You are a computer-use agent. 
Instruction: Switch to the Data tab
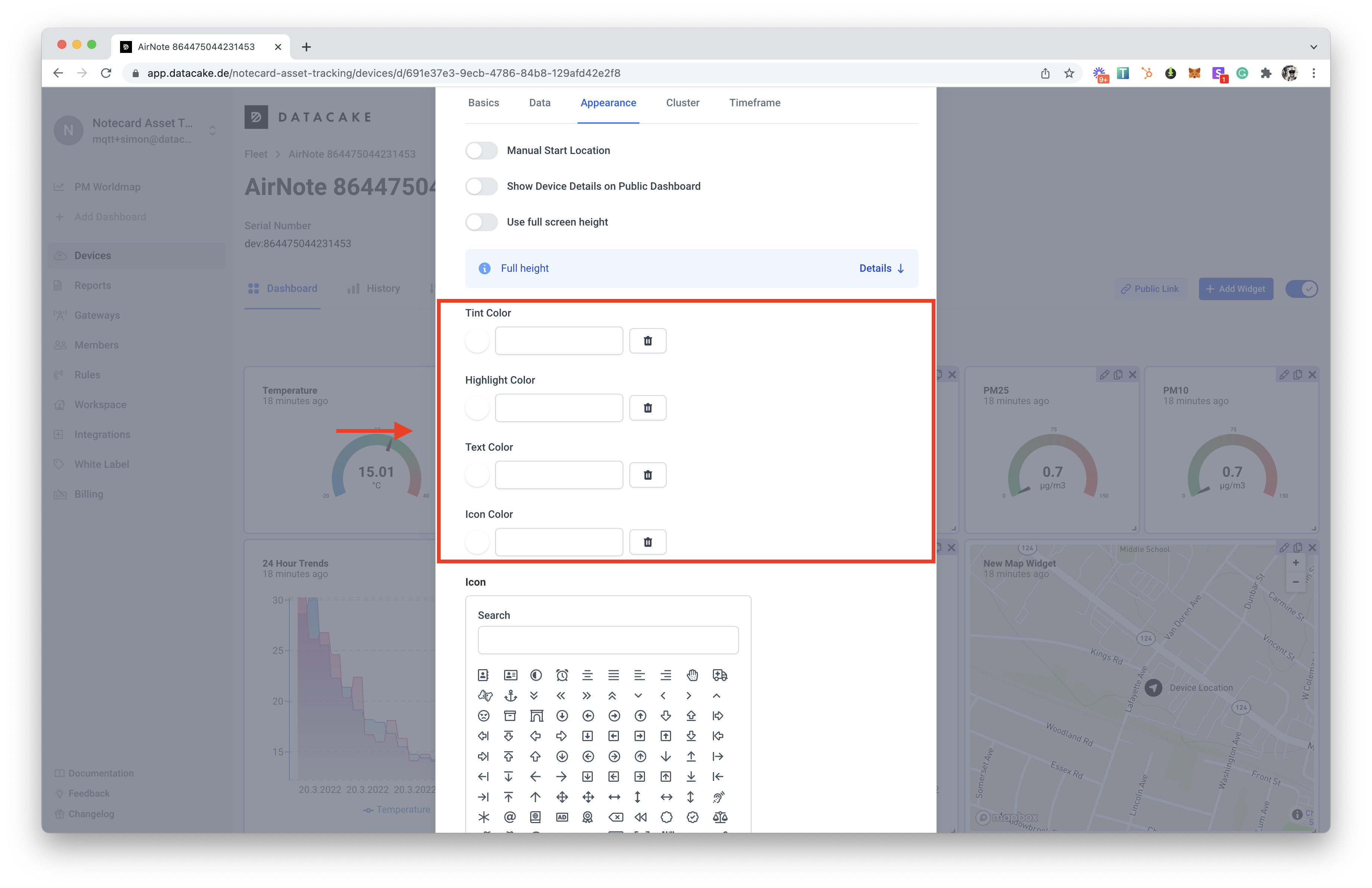click(x=539, y=103)
